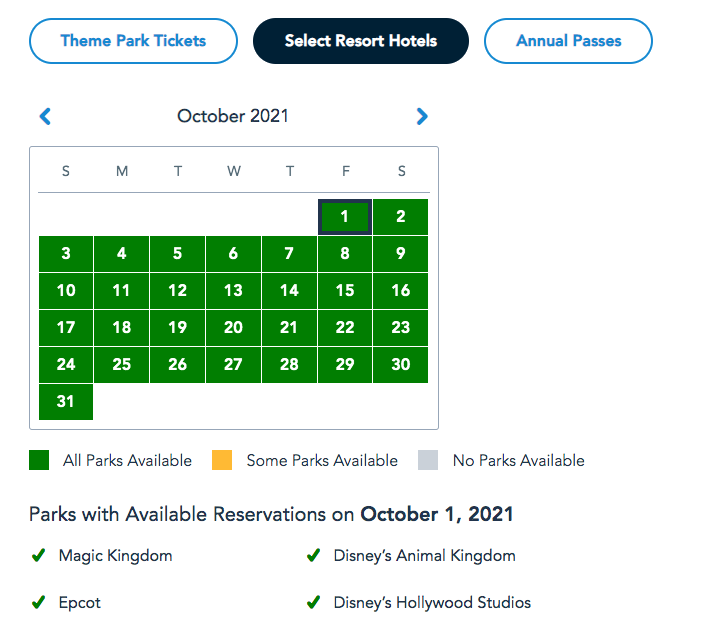726x633 pixels.
Task: Open the Annual Passes tab
Action: click(x=568, y=41)
